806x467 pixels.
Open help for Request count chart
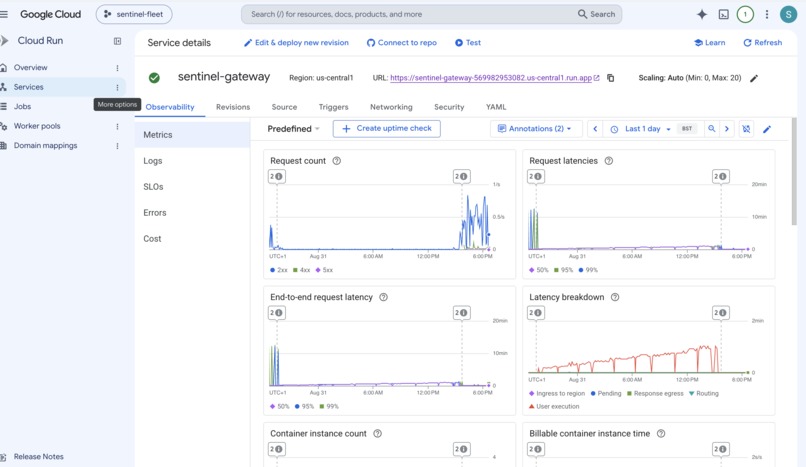(x=337, y=161)
